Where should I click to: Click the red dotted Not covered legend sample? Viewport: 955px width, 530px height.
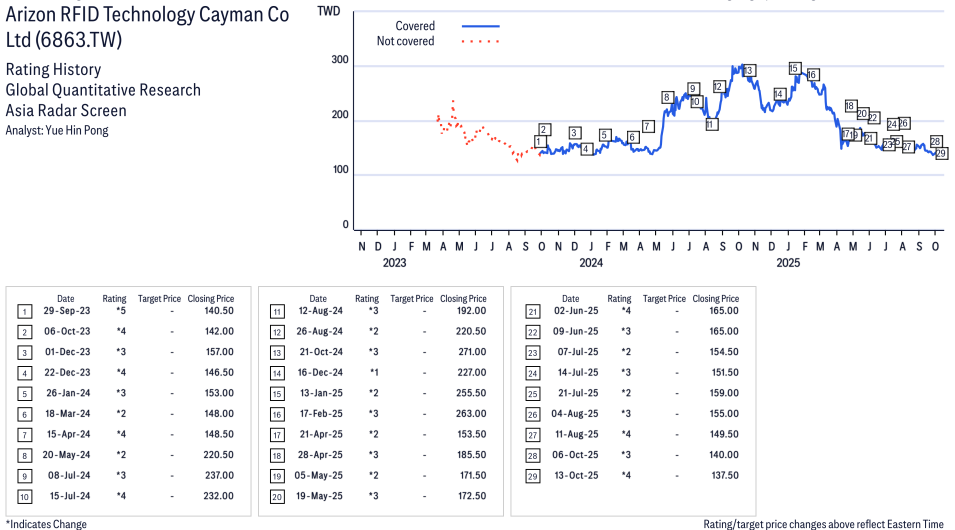pos(481,42)
